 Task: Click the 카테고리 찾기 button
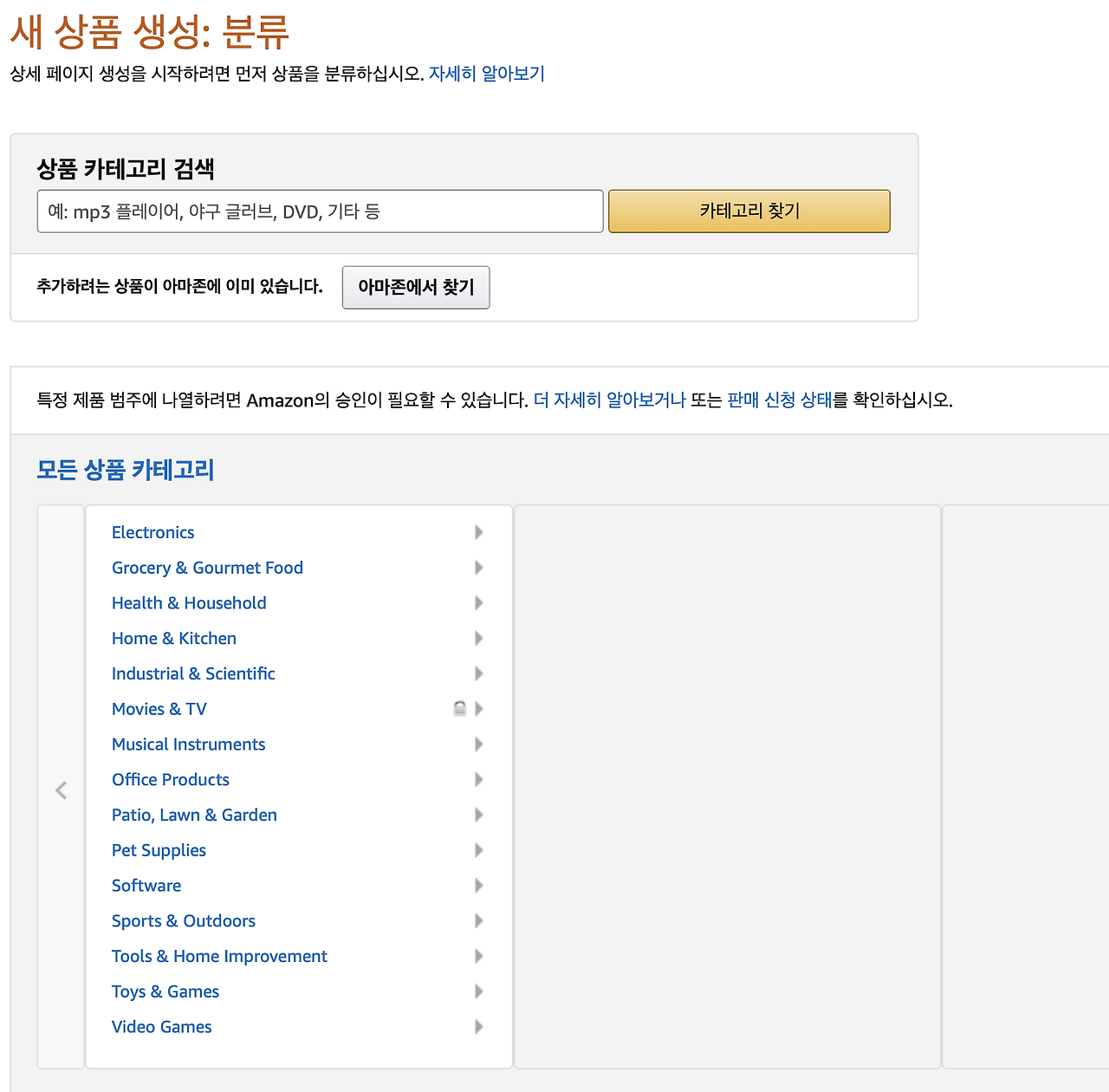[749, 211]
